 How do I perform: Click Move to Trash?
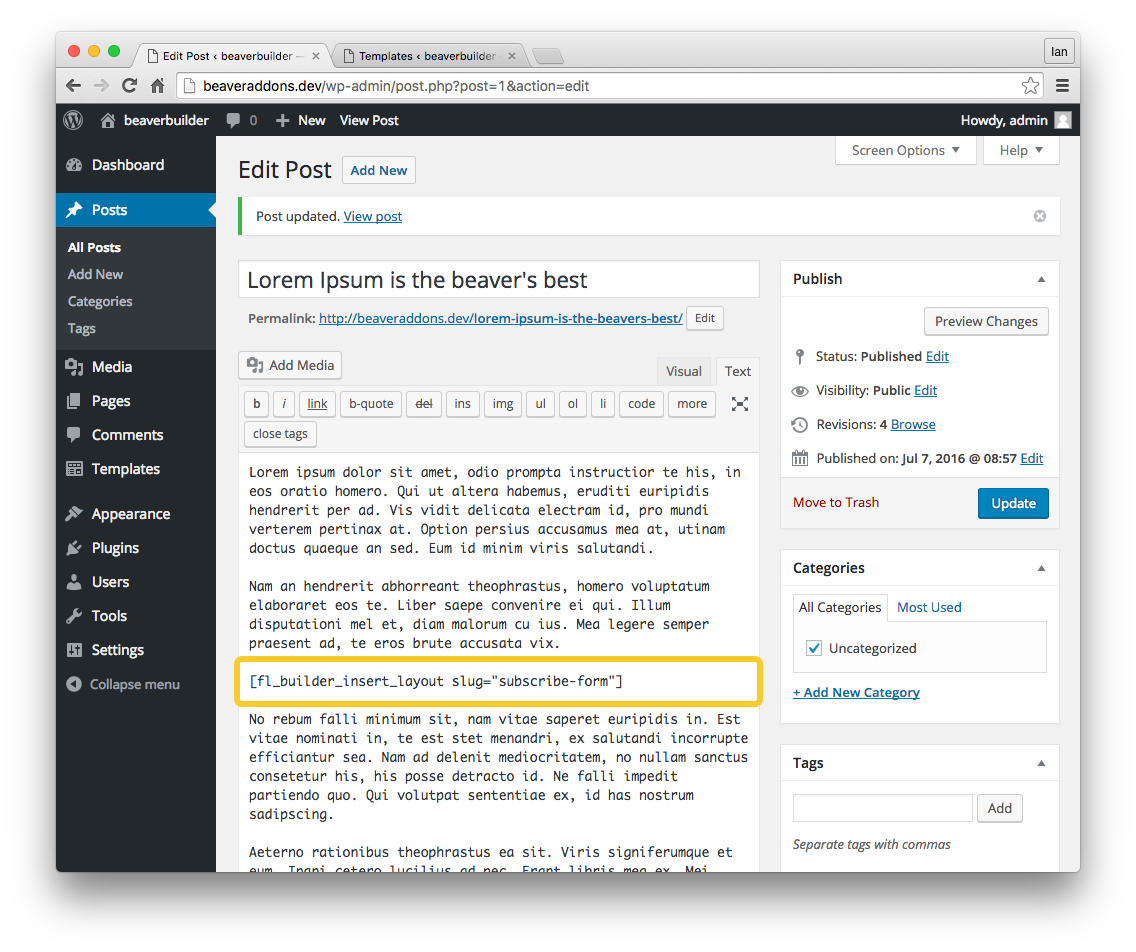tap(835, 503)
